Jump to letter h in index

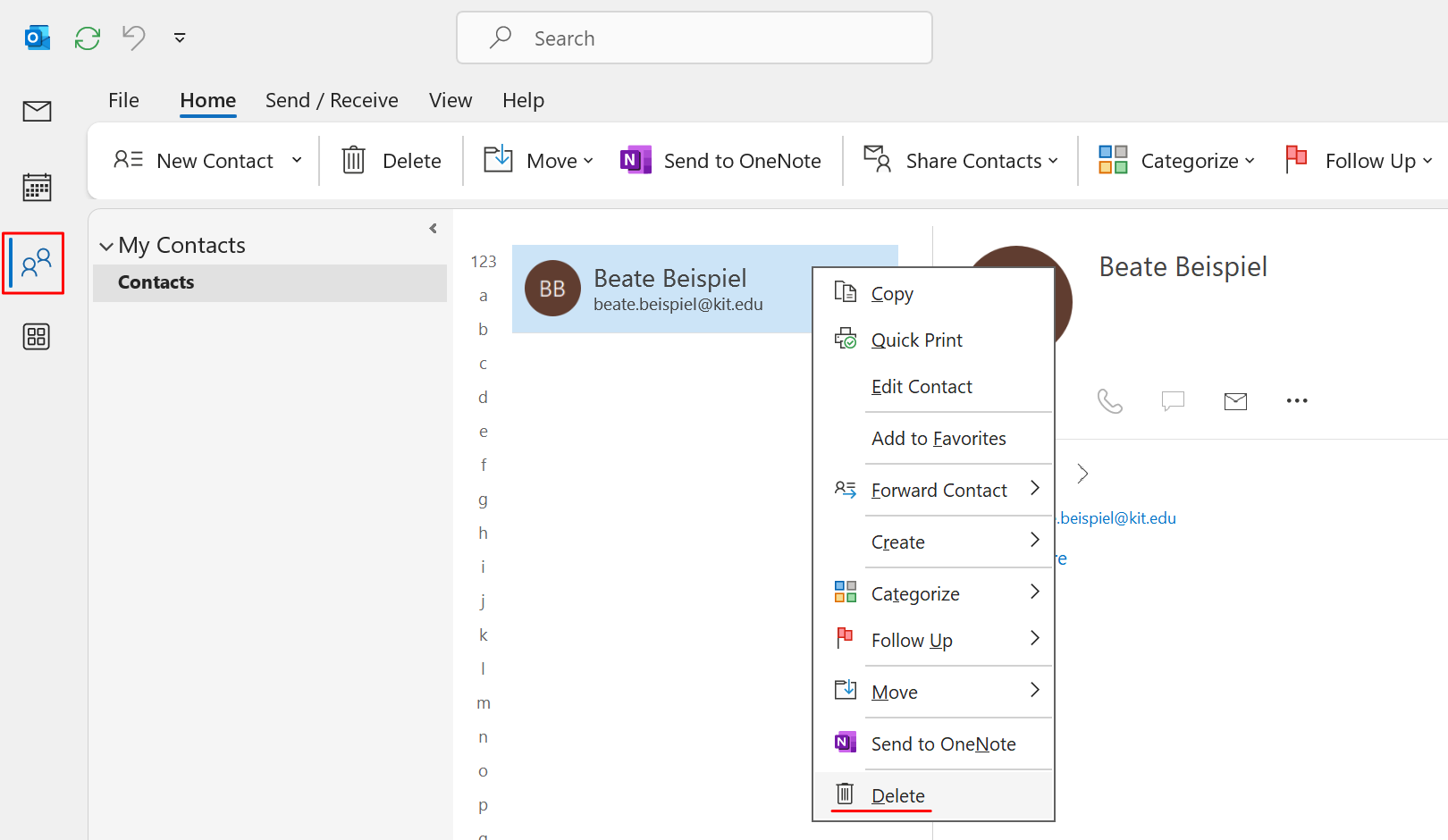[x=484, y=533]
